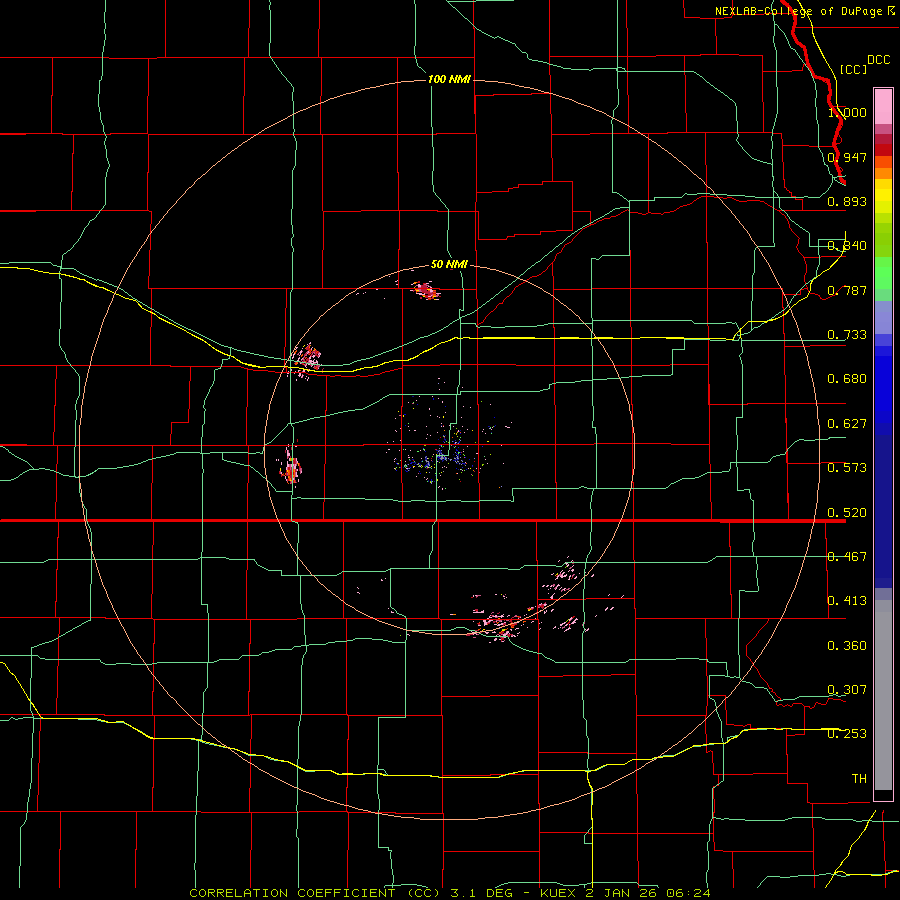Click the 0.680 scale value
This screenshot has height=900, width=900.
coord(847,379)
